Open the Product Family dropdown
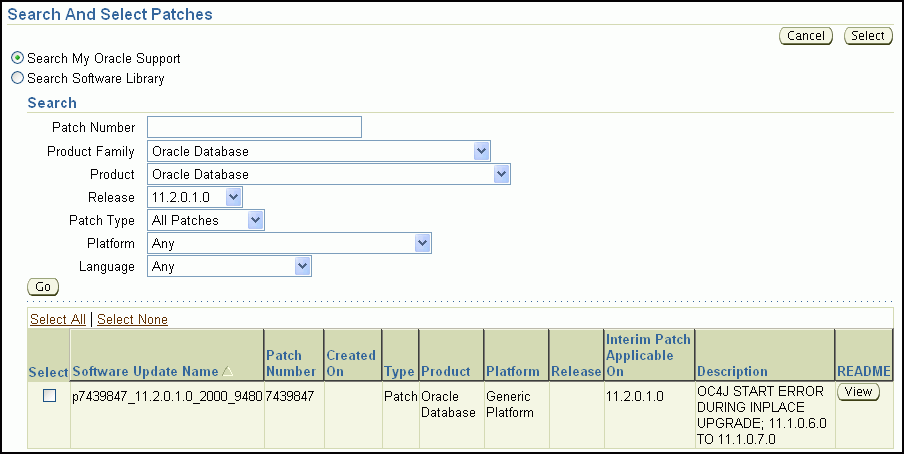This screenshot has width=904, height=454. tap(319, 151)
